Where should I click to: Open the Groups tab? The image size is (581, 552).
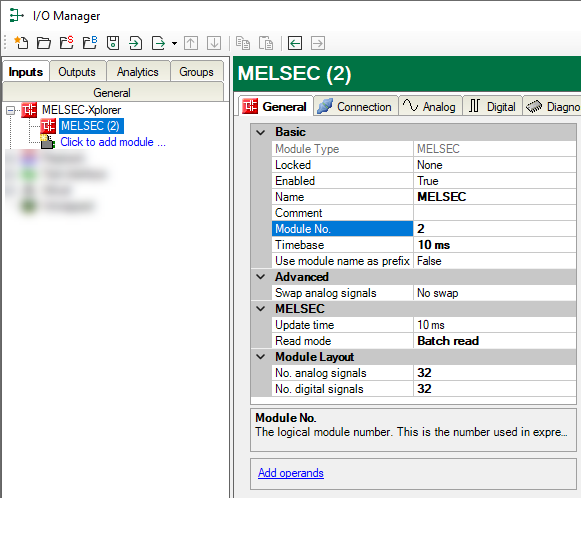196,72
